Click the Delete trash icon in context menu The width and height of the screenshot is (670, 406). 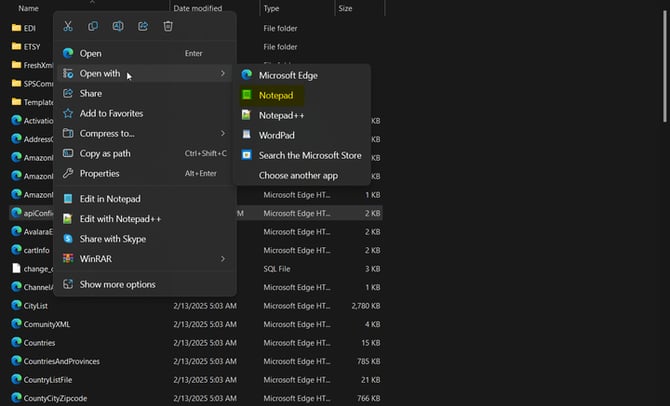pyautogui.click(x=168, y=26)
